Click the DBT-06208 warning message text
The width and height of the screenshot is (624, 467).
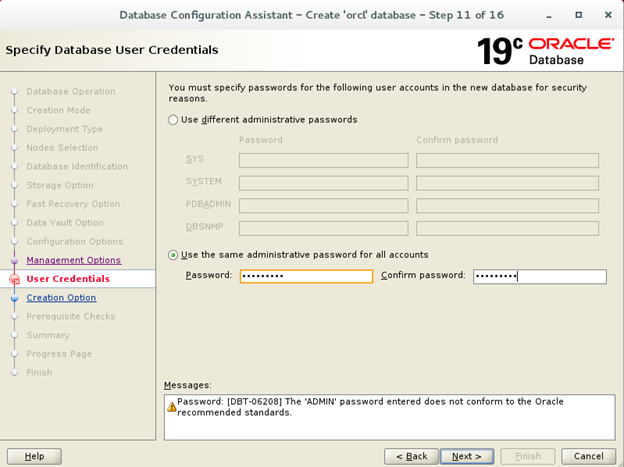[x=370, y=407]
